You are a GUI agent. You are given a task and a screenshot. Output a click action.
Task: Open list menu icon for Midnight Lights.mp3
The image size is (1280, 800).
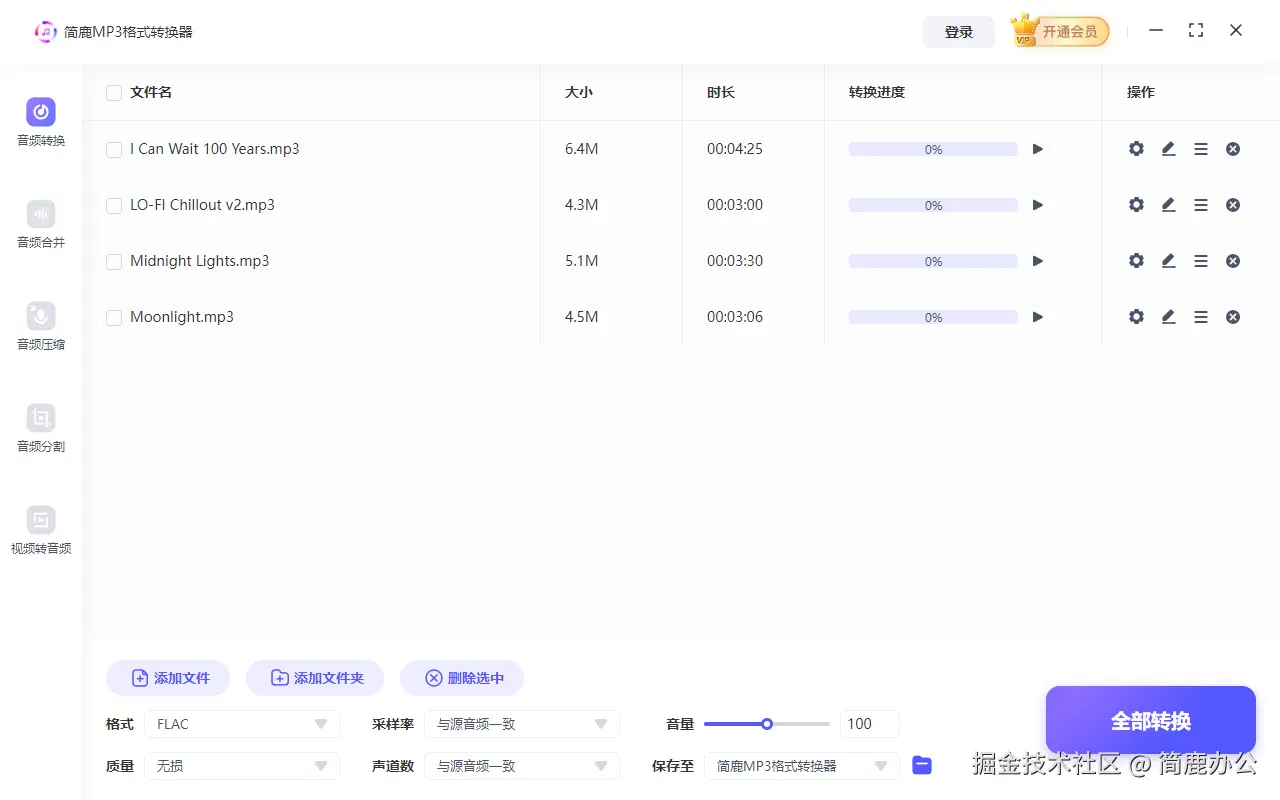(x=1201, y=261)
